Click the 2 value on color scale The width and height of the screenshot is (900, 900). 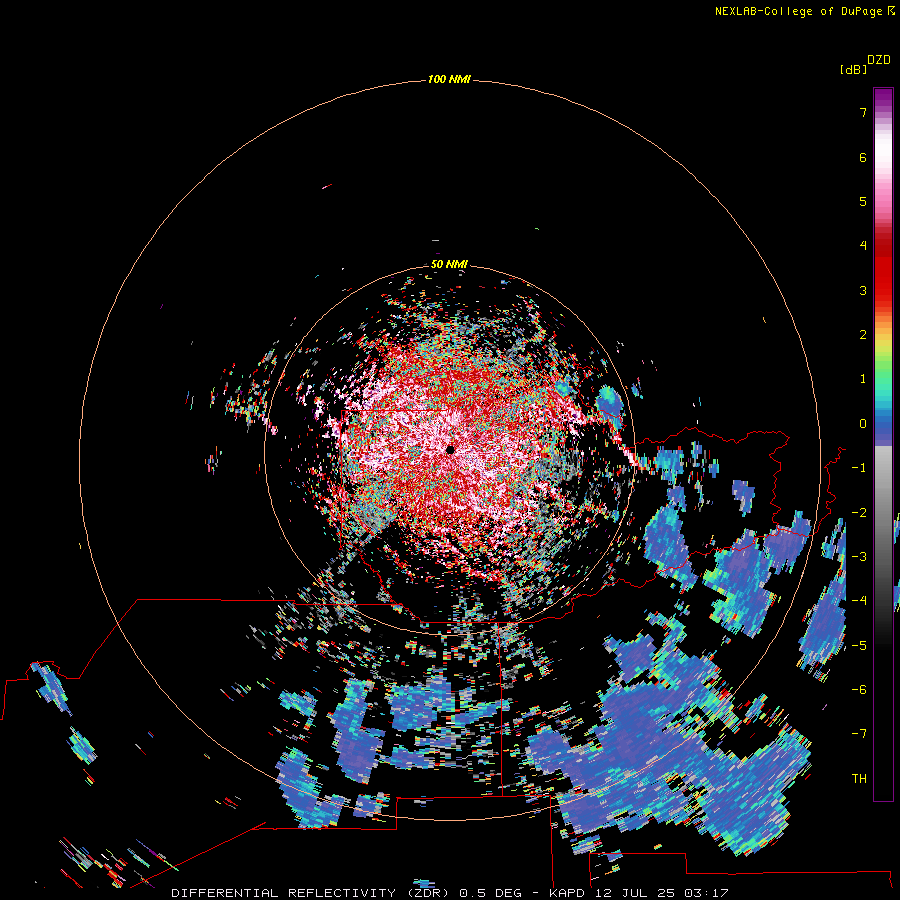863,335
